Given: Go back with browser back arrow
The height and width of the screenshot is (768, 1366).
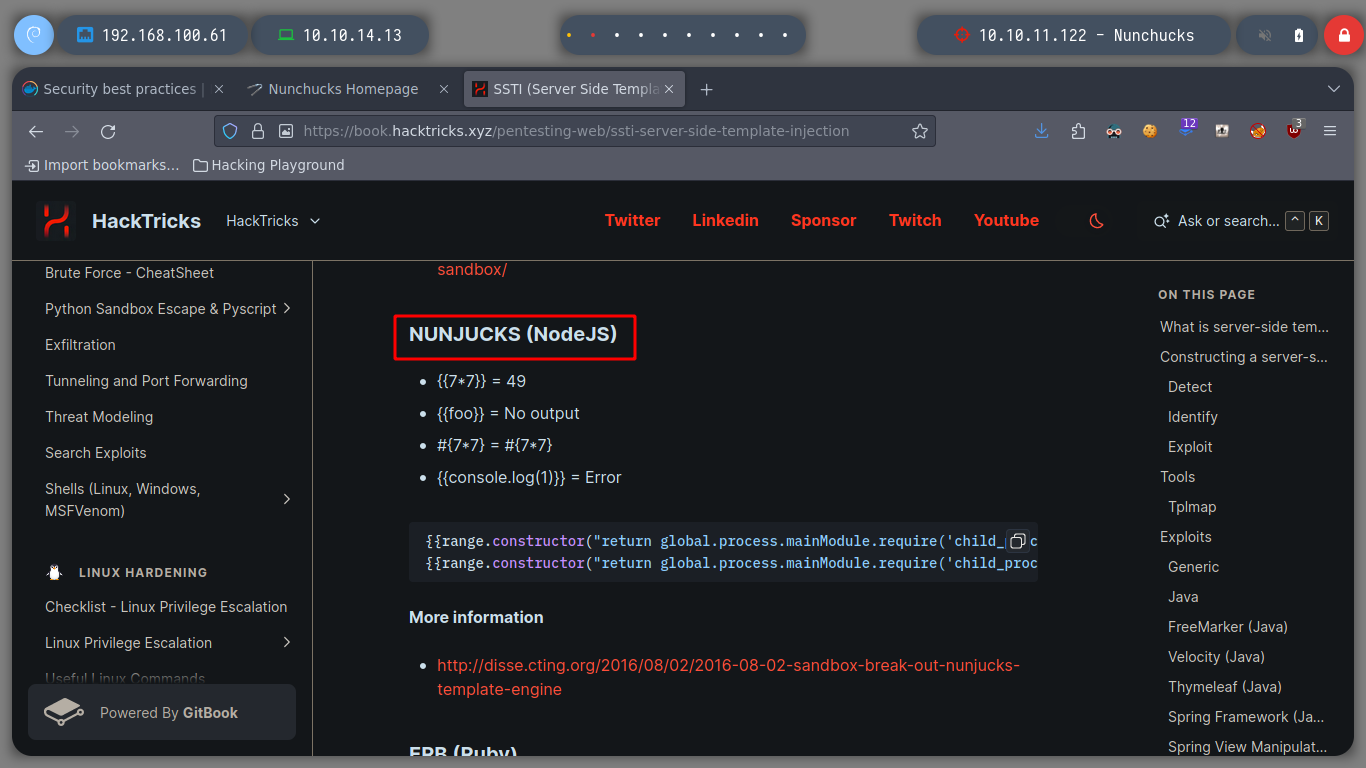Looking at the screenshot, I should point(36,131).
